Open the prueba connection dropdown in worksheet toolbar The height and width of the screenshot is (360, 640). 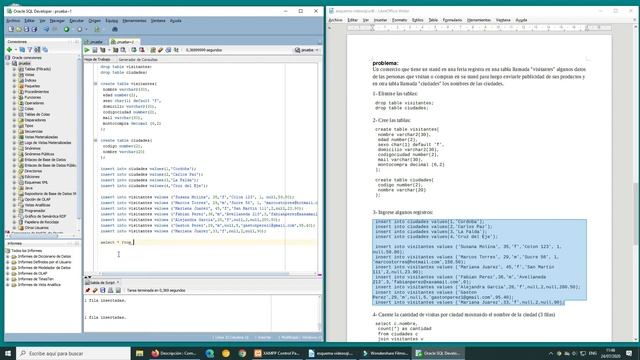307,50
